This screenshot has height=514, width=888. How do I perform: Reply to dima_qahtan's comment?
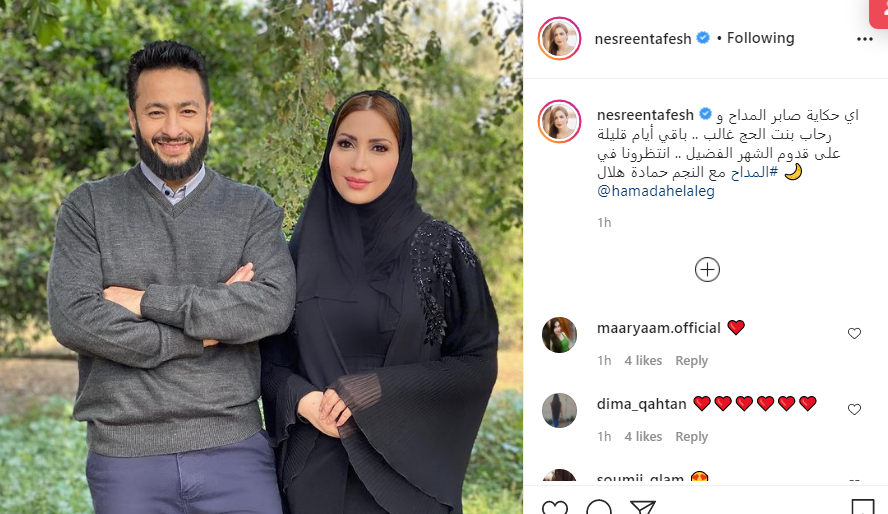click(x=691, y=436)
